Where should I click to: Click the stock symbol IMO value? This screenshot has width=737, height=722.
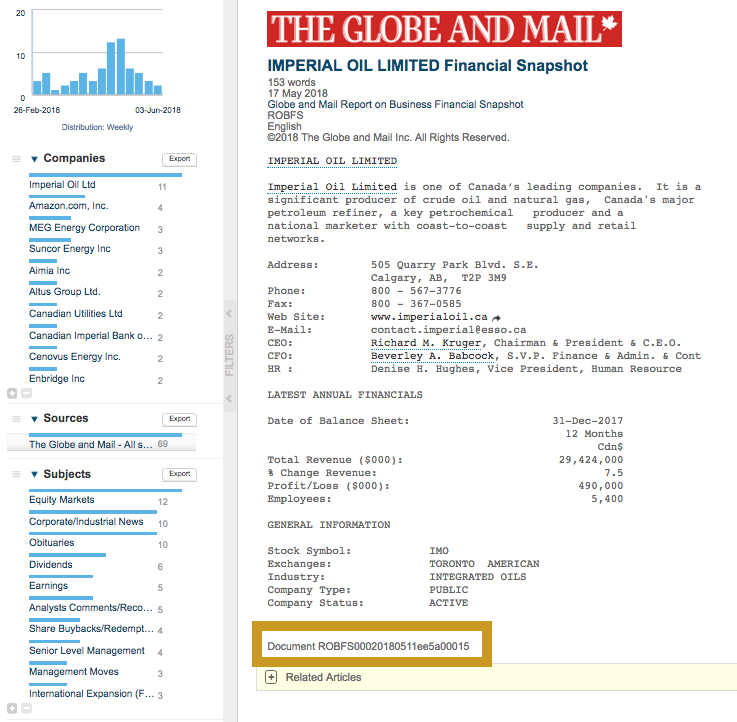439,551
